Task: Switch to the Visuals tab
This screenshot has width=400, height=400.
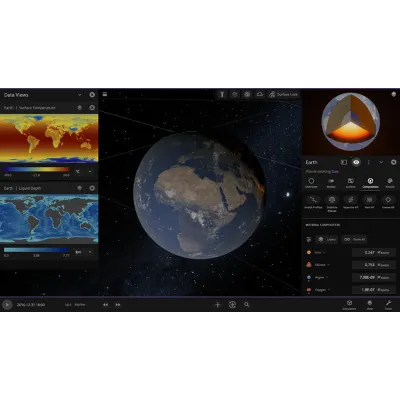Action: tap(390, 183)
